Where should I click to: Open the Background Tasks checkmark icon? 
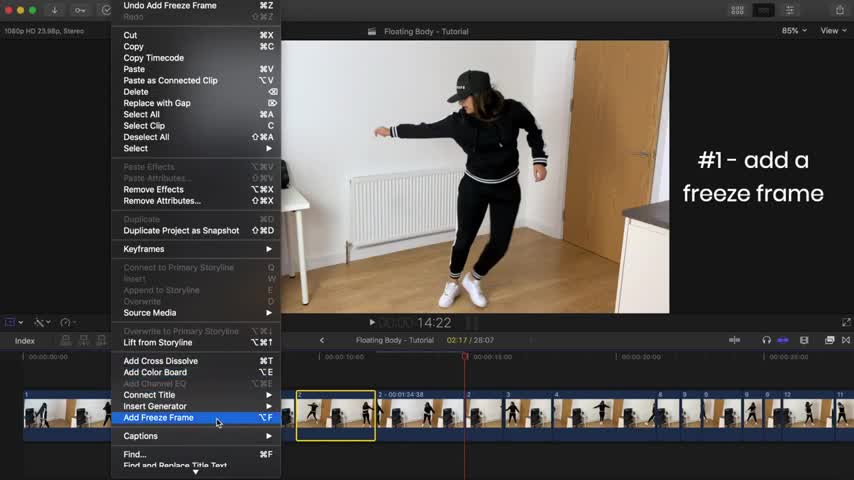pyautogui.click(x=106, y=10)
